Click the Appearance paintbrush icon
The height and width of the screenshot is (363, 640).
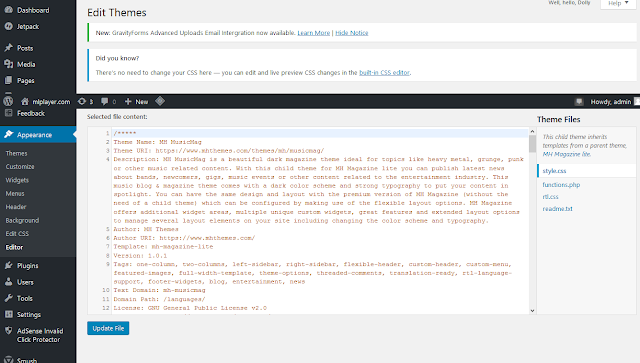pos(9,134)
